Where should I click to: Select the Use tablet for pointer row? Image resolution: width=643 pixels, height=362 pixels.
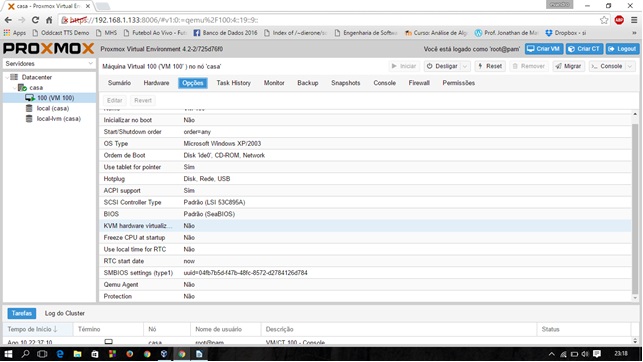click(365, 167)
